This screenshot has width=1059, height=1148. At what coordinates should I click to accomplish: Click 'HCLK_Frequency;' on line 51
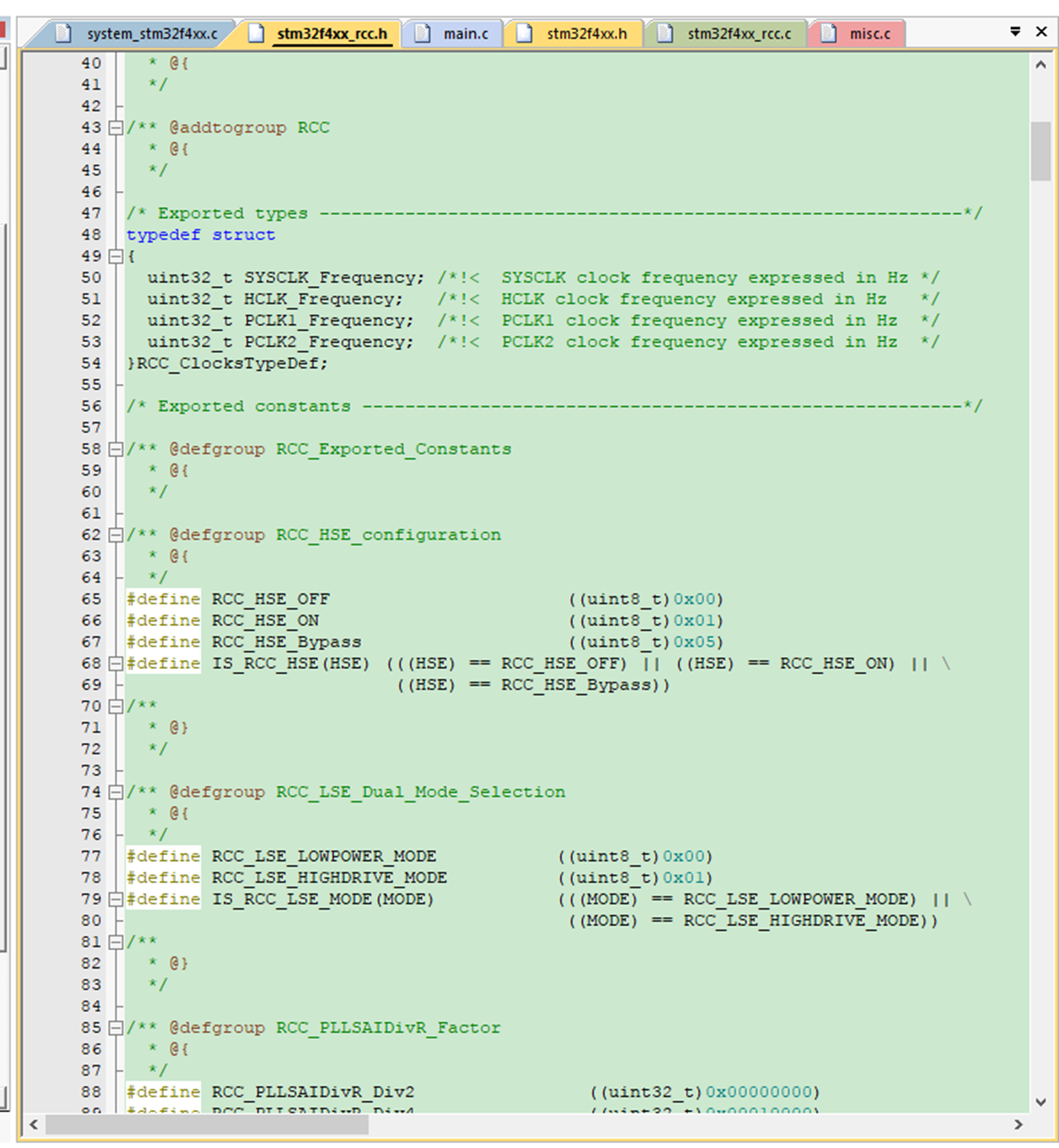[x=323, y=299]
